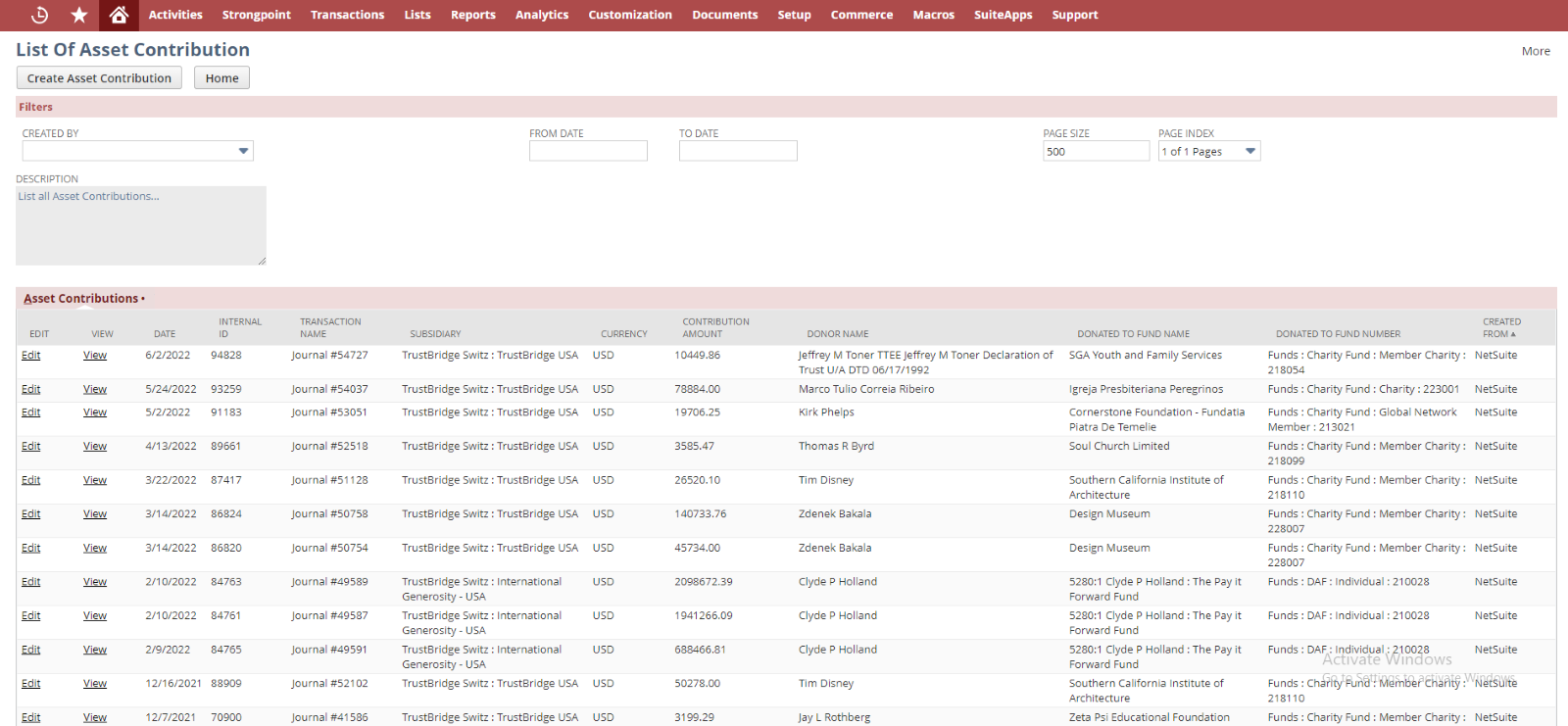Edit the Journal #54727 contribution
Screen dimensions: 1568x726
pos(31,356)
